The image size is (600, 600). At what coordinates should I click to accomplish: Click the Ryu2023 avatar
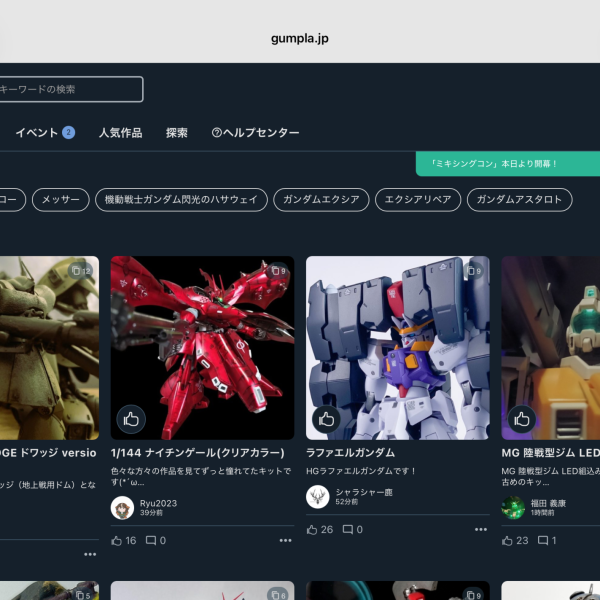(122, 508)
